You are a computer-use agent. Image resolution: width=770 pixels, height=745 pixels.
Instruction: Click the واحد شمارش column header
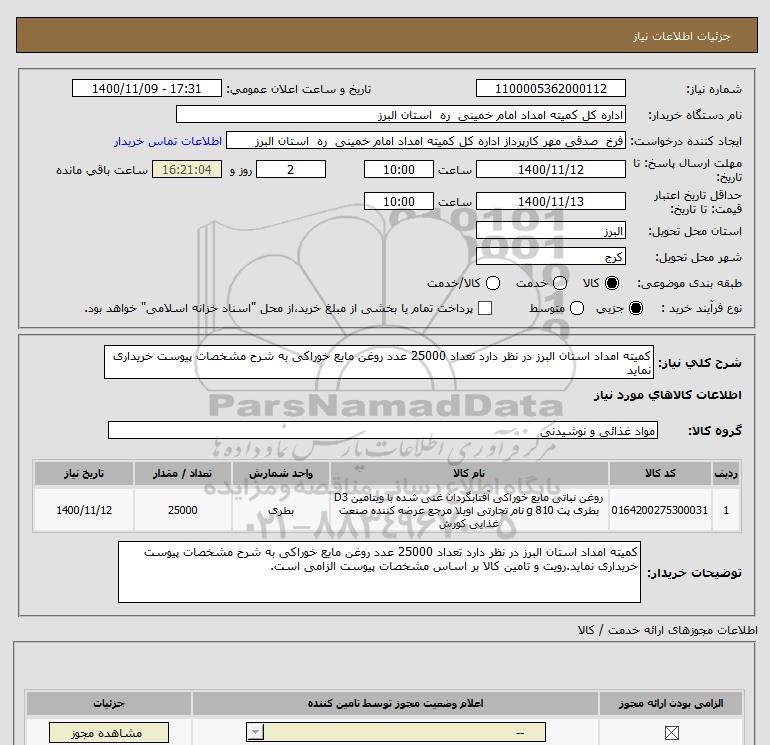280,473
